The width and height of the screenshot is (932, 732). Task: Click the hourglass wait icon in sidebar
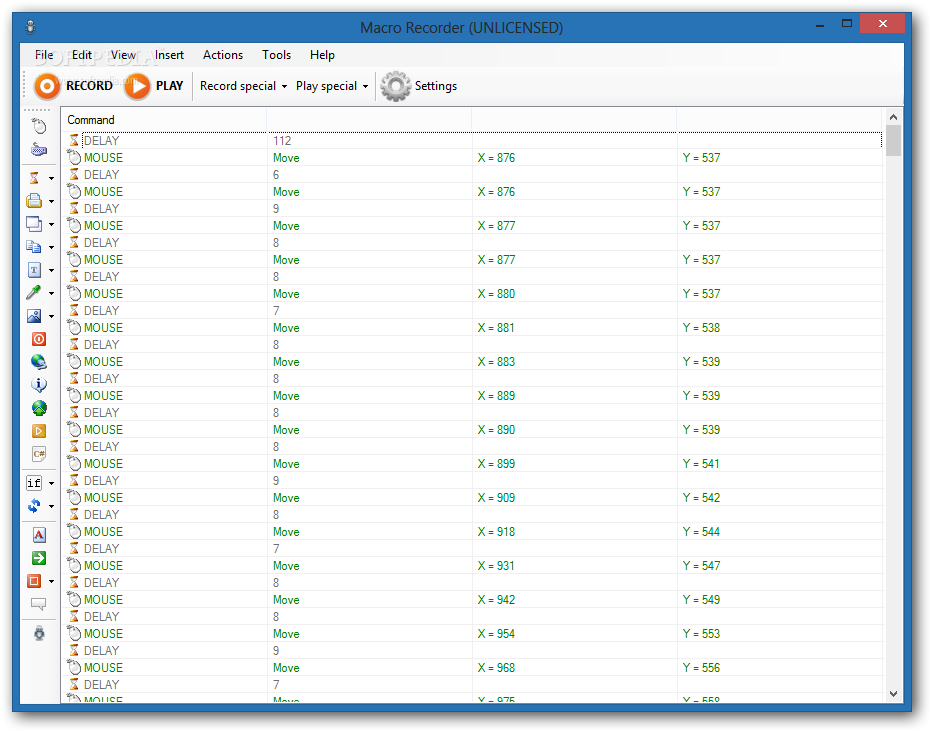tap(34, 178)
